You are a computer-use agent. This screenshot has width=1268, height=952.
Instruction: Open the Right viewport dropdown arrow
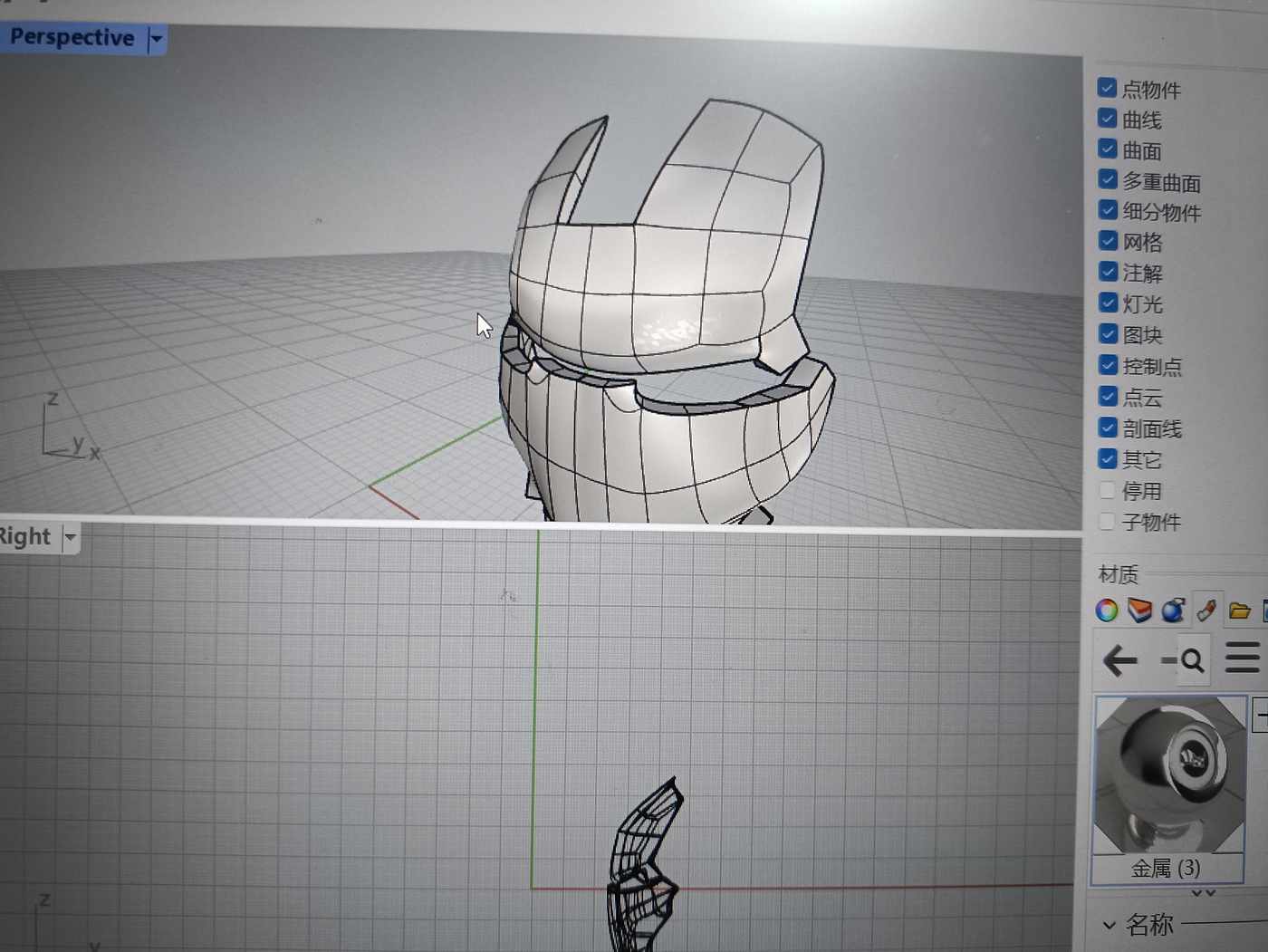point(70,537)
